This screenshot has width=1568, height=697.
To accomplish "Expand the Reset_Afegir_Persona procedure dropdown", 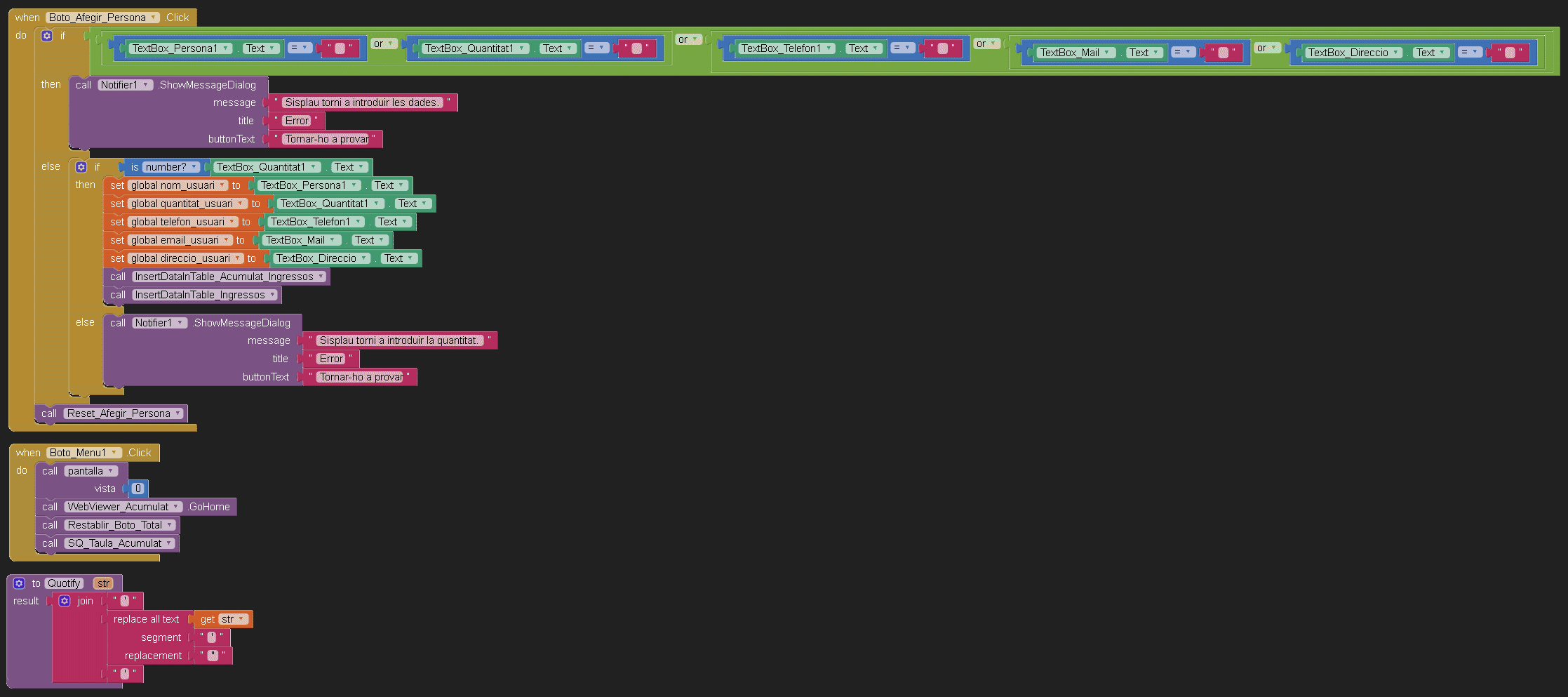I will 178,413.
